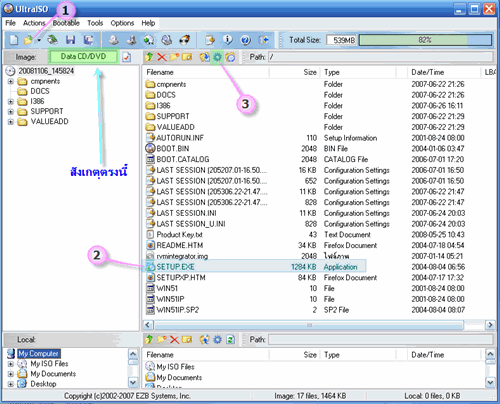Image resolution: width=500 pixels, height=404 pixels.
Task: Expand Desktop in the Local tree
Action: pos(11,384)
